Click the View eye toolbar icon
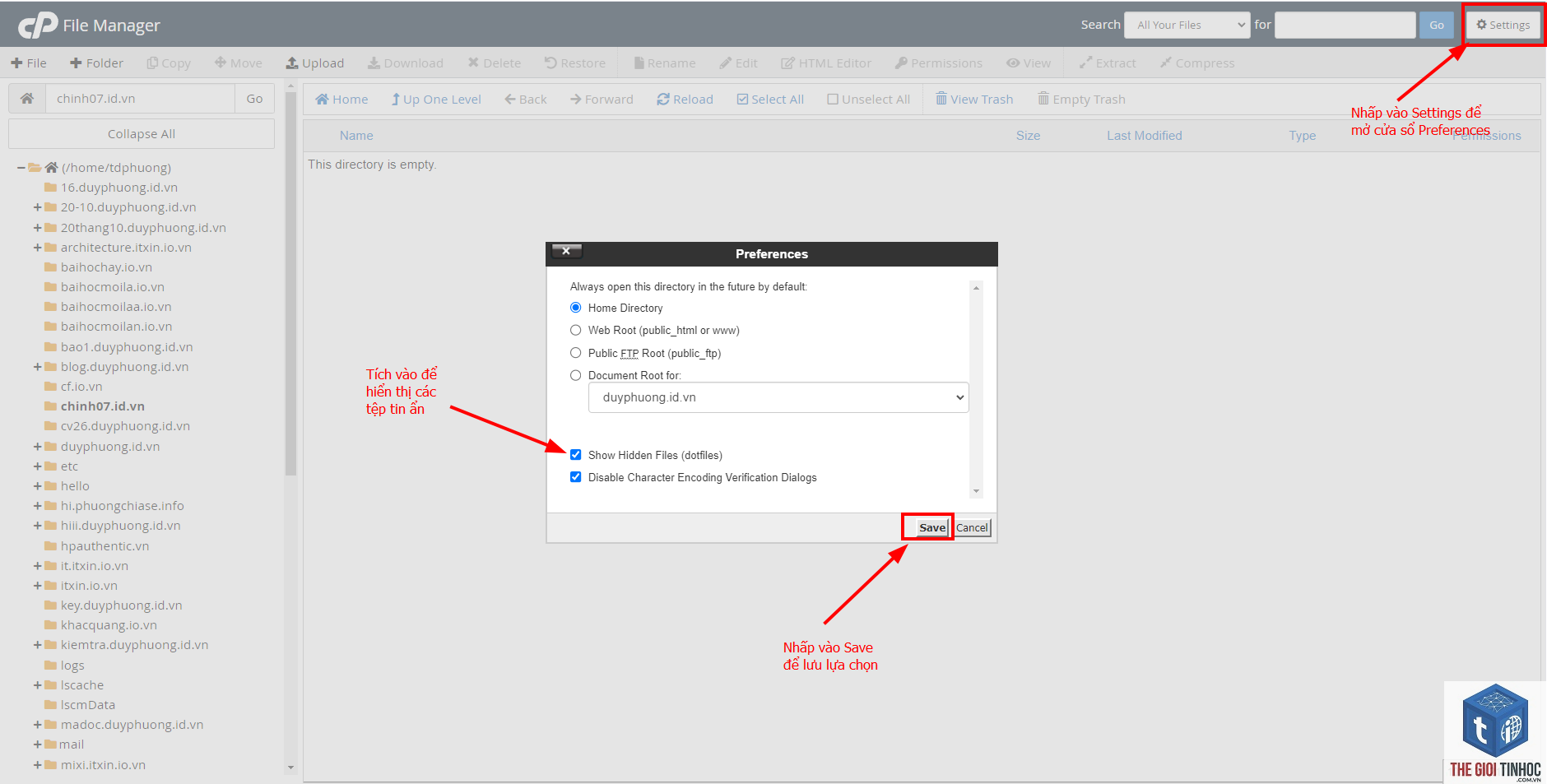1547x784 pixels. [1013, 63]
